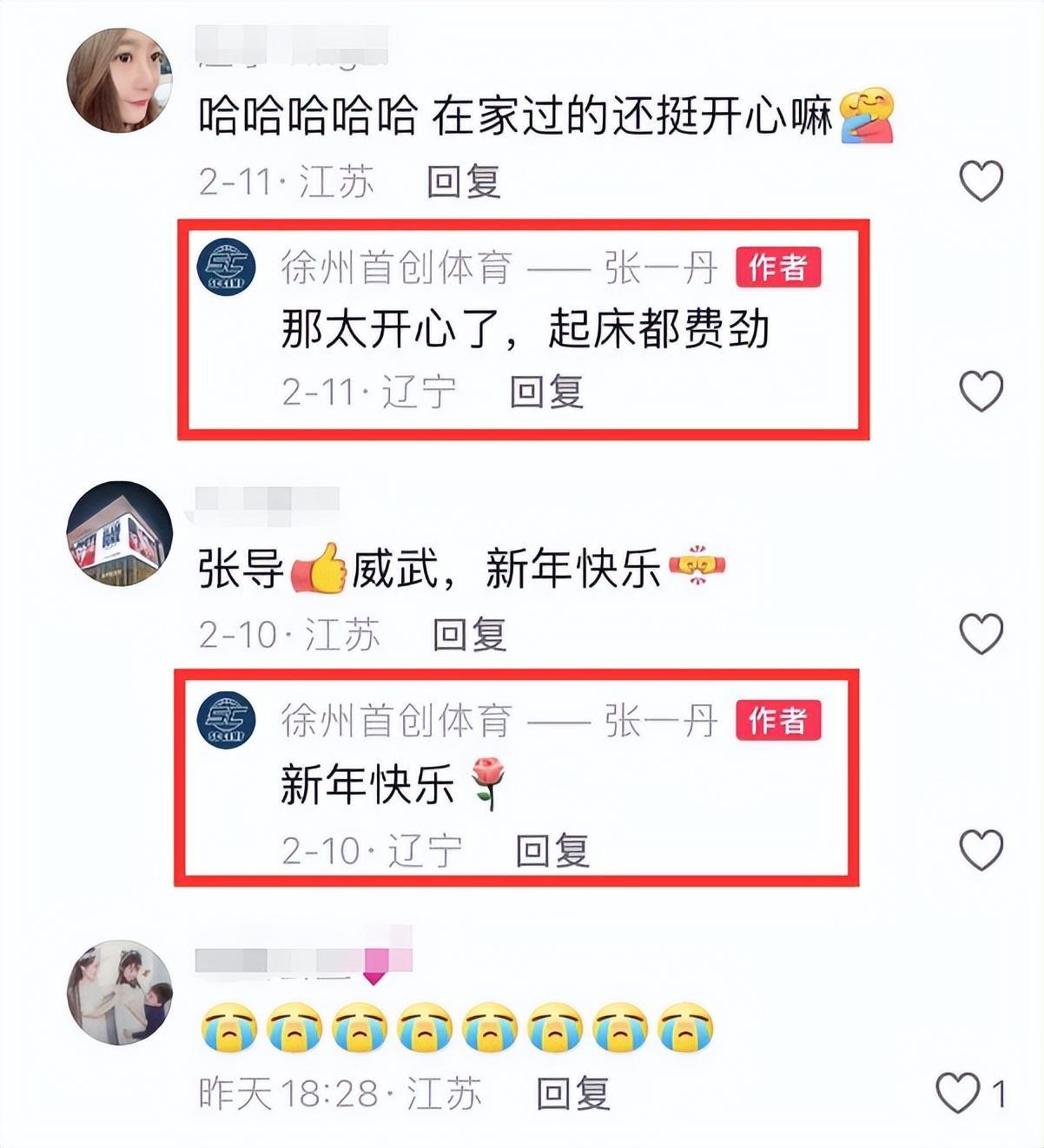
Task: Tap first 徐州首创体育 author logo avatar
Action: (227, 267)
